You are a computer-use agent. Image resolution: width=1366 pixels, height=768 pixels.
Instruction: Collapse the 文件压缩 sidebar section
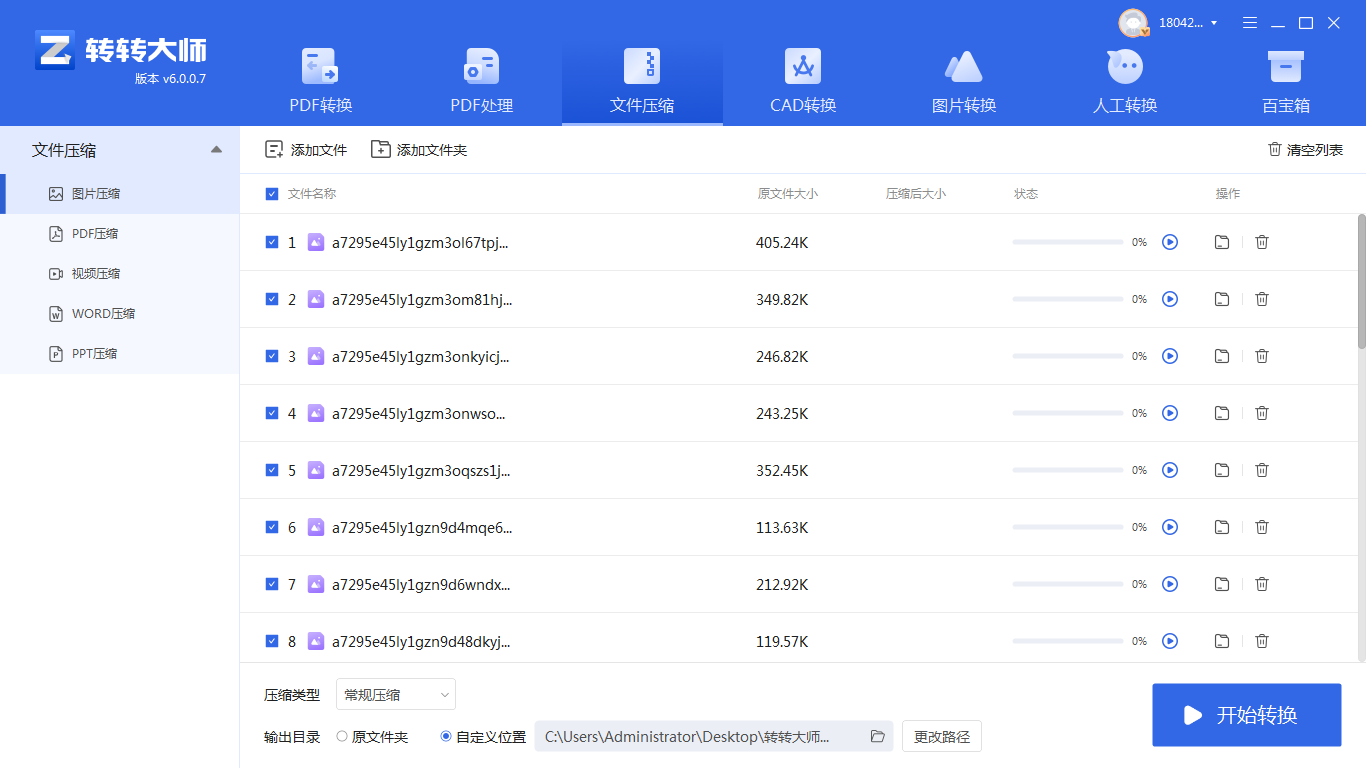216,148
